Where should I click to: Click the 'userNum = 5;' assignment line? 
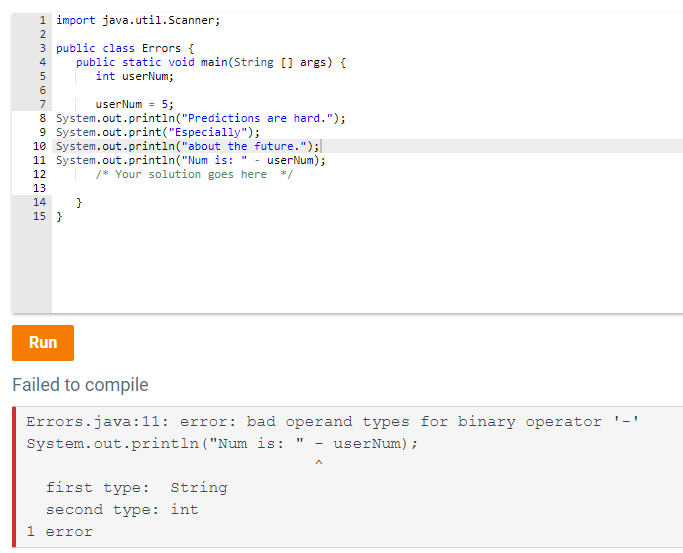[x=135, y=104]
